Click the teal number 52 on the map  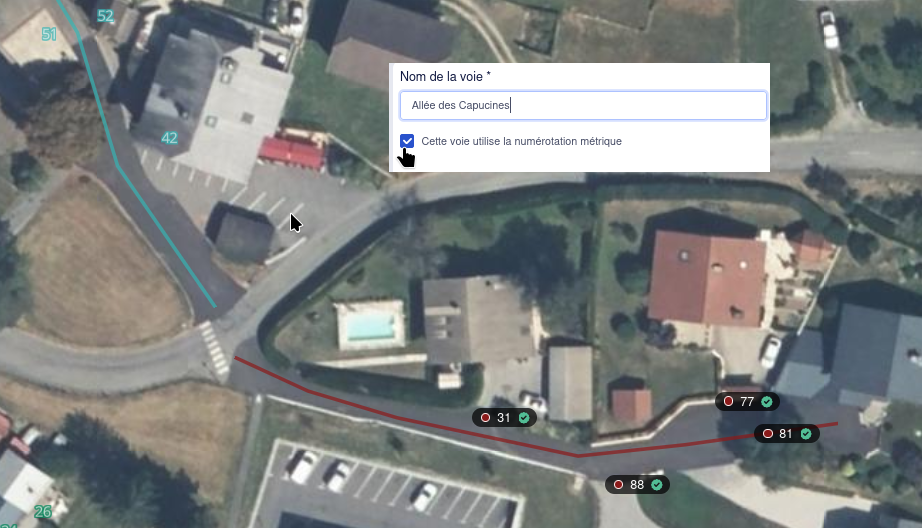coord(105,16)
